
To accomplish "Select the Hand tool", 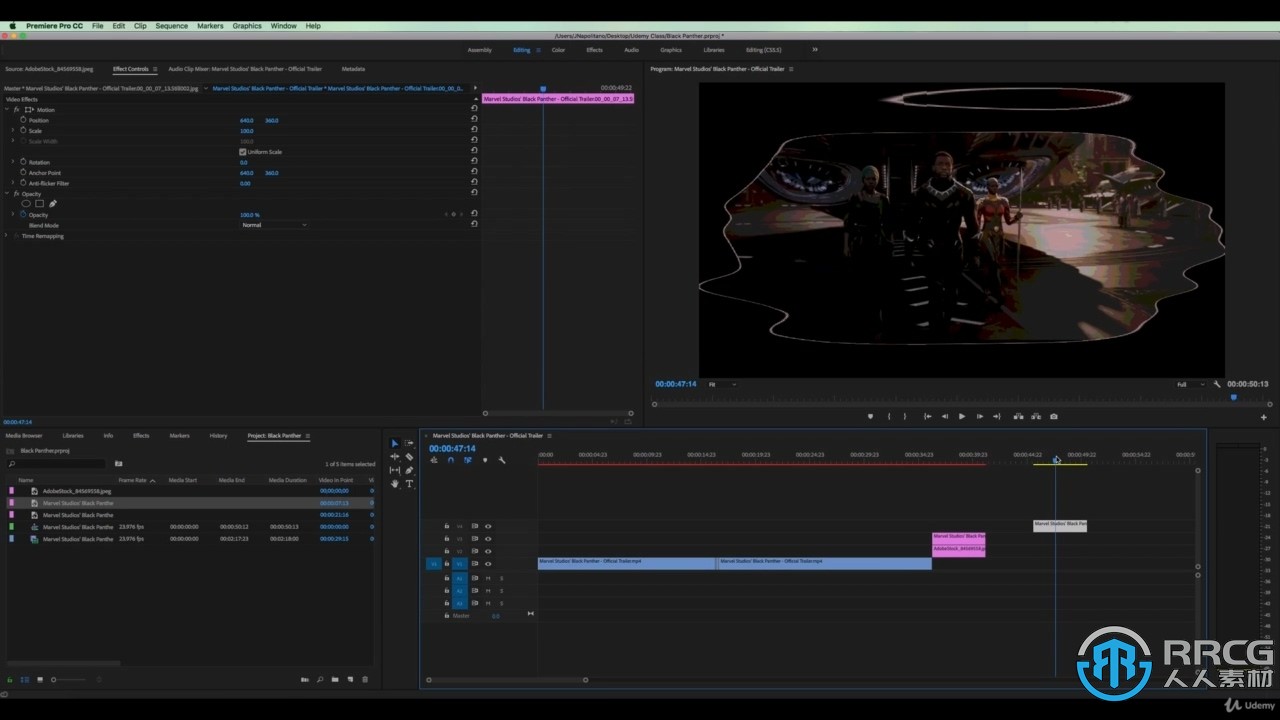I will point(394,484).
